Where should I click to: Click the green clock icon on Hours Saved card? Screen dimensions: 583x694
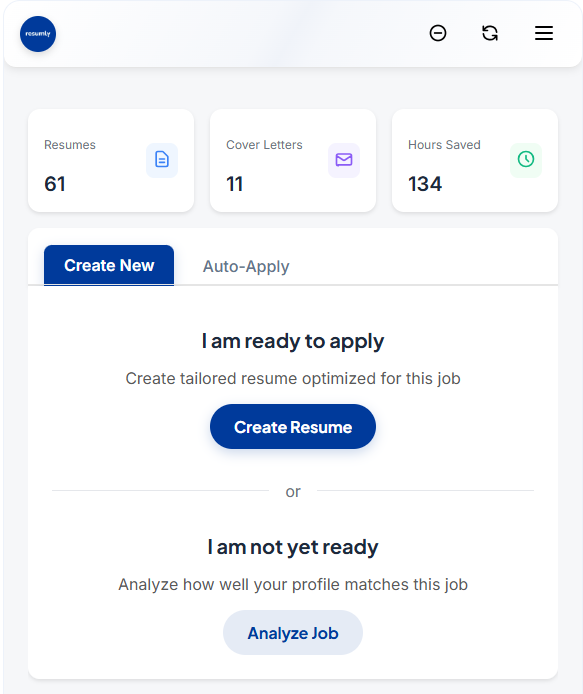click(526, 160)
